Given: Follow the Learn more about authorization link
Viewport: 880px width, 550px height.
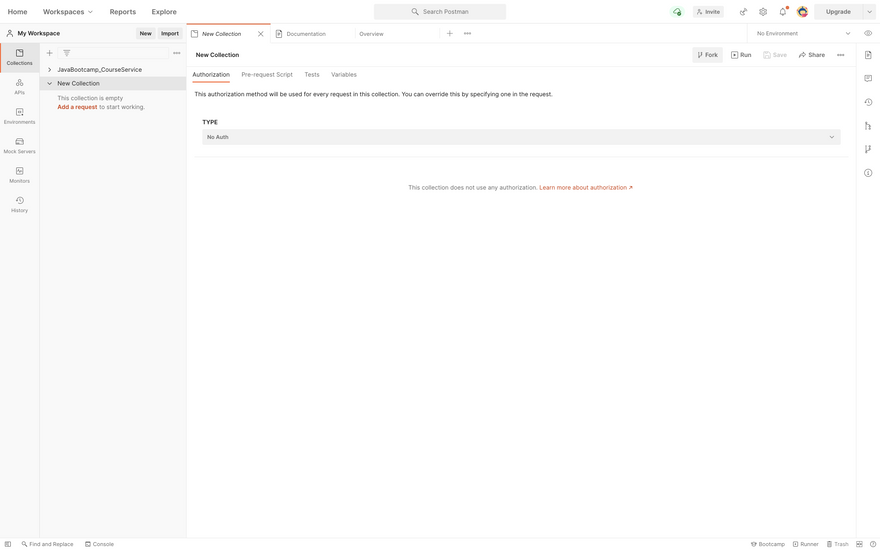Looking at the screenshot, I should point(585,188).
